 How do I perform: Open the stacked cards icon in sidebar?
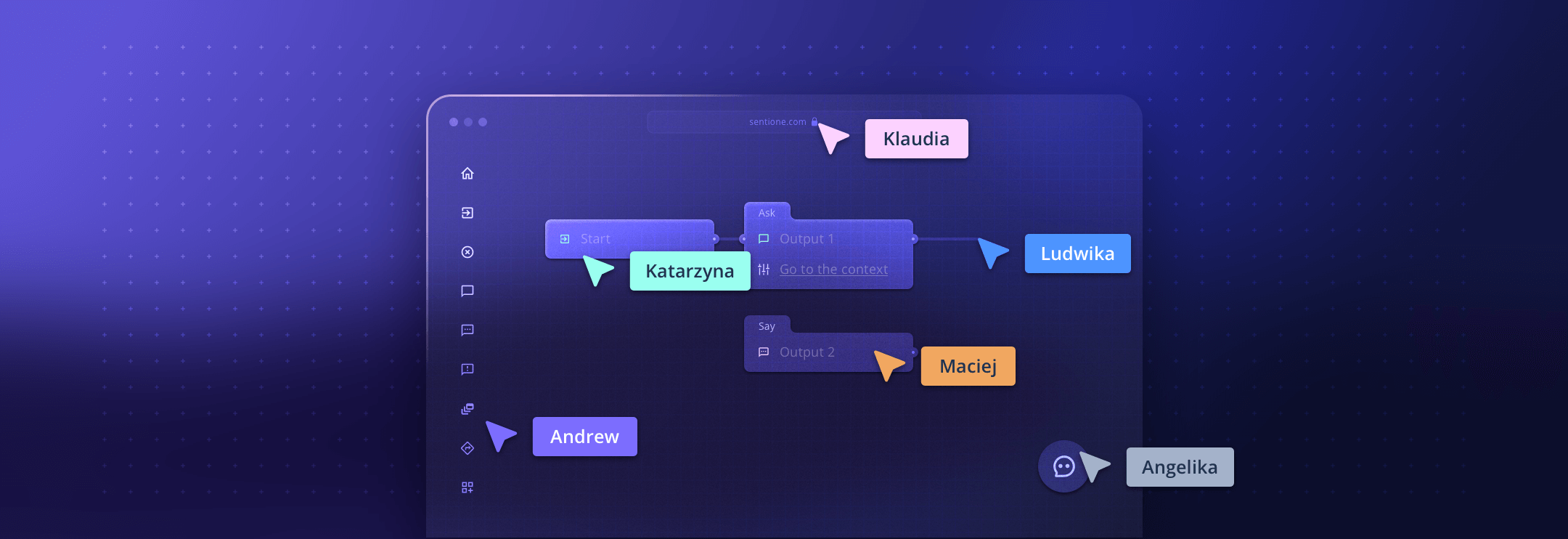(x=467, y=409)
